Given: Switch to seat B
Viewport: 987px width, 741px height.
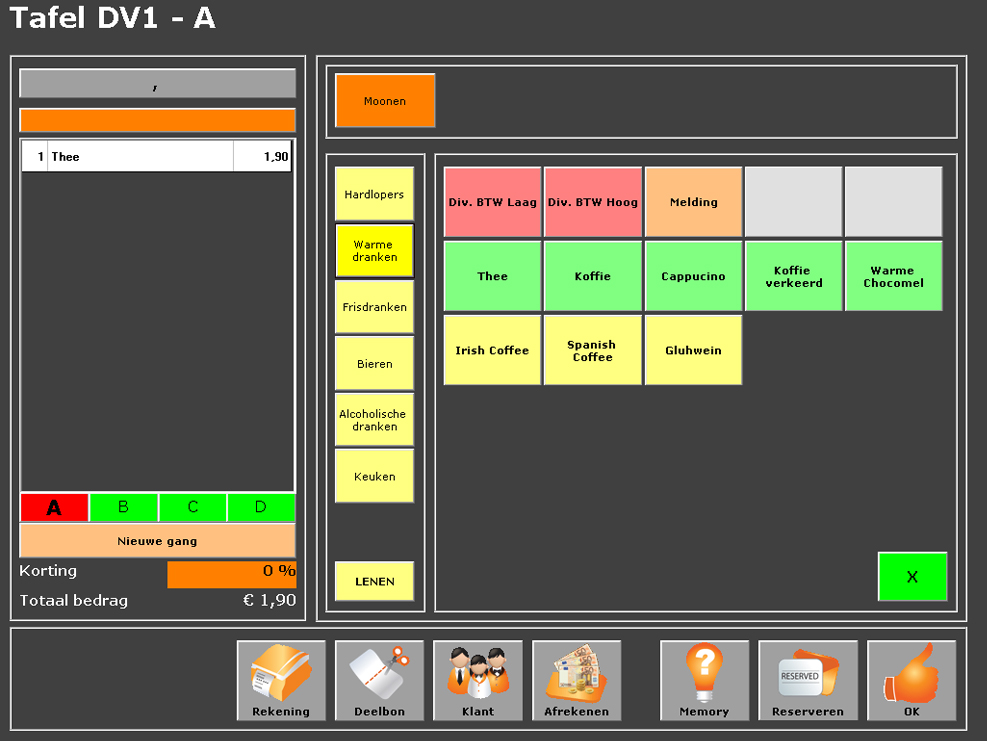Looking at the screenshot, I should 123,507.
